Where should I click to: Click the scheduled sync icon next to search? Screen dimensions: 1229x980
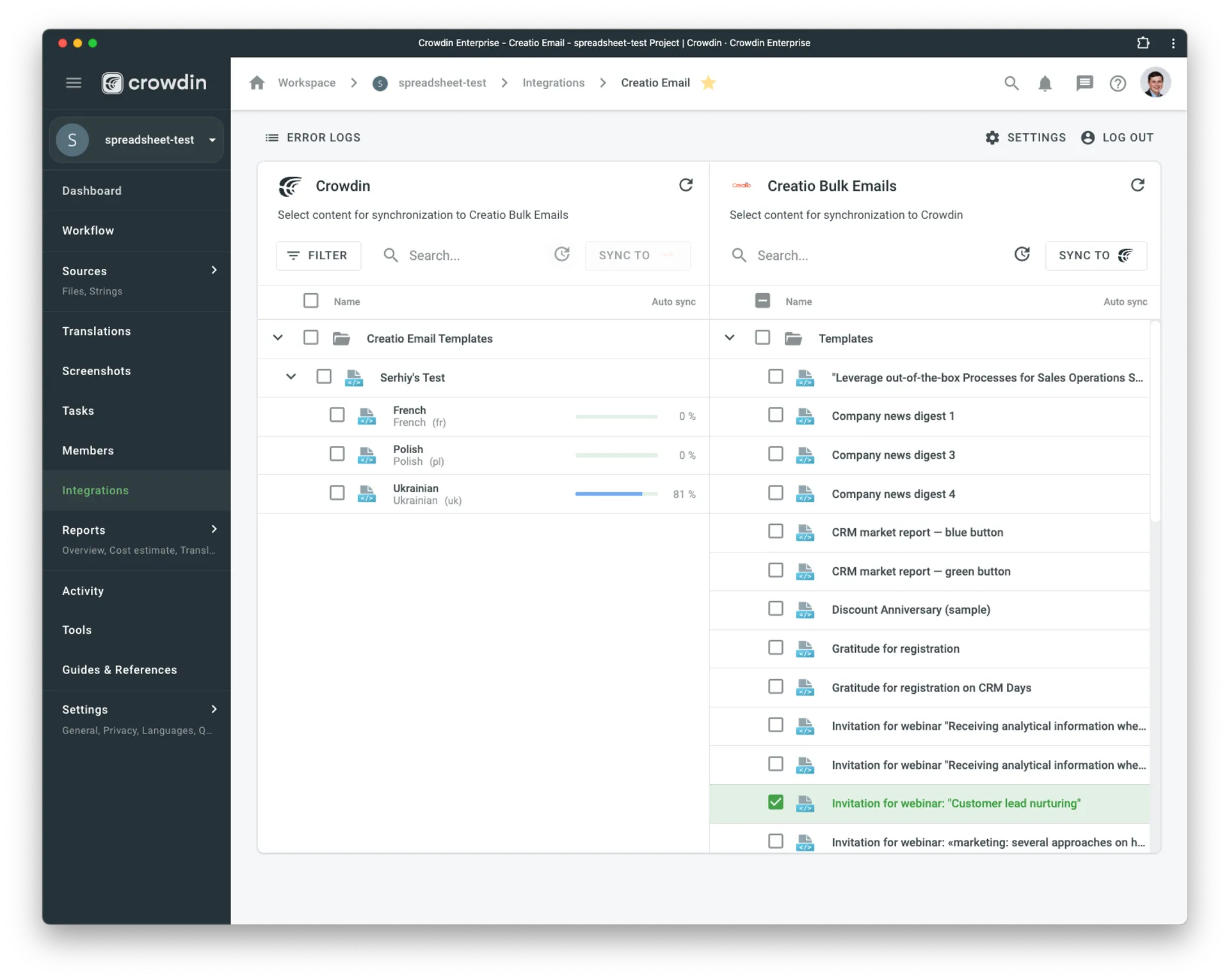[563, 255]
